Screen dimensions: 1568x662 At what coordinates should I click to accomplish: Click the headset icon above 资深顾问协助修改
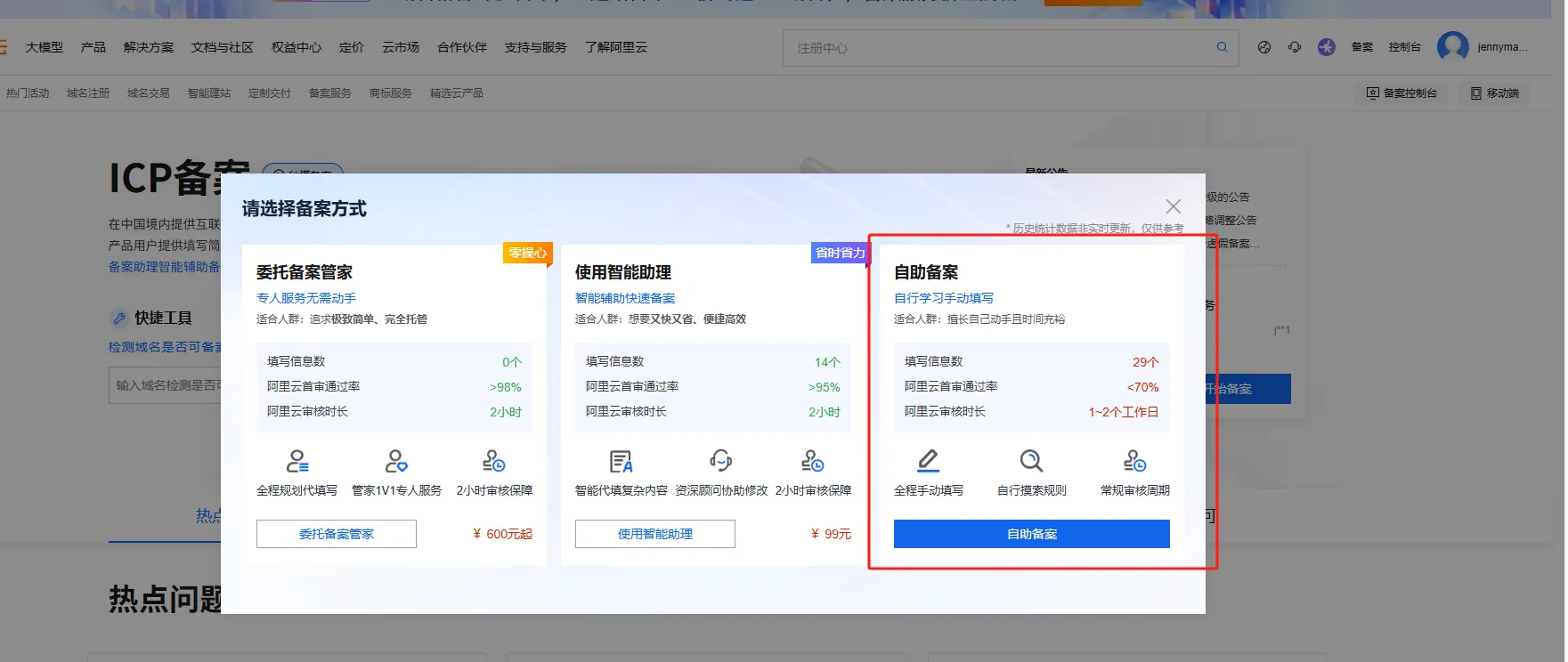720,461
